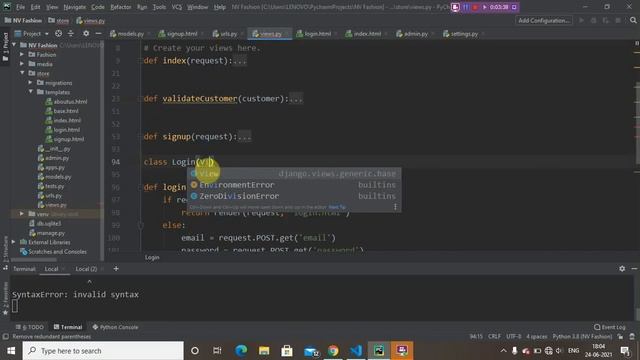Image resolution: width=640 pixels, height=360 pixels.
Task: Unfold the index function body
Action: click(240, 61)
